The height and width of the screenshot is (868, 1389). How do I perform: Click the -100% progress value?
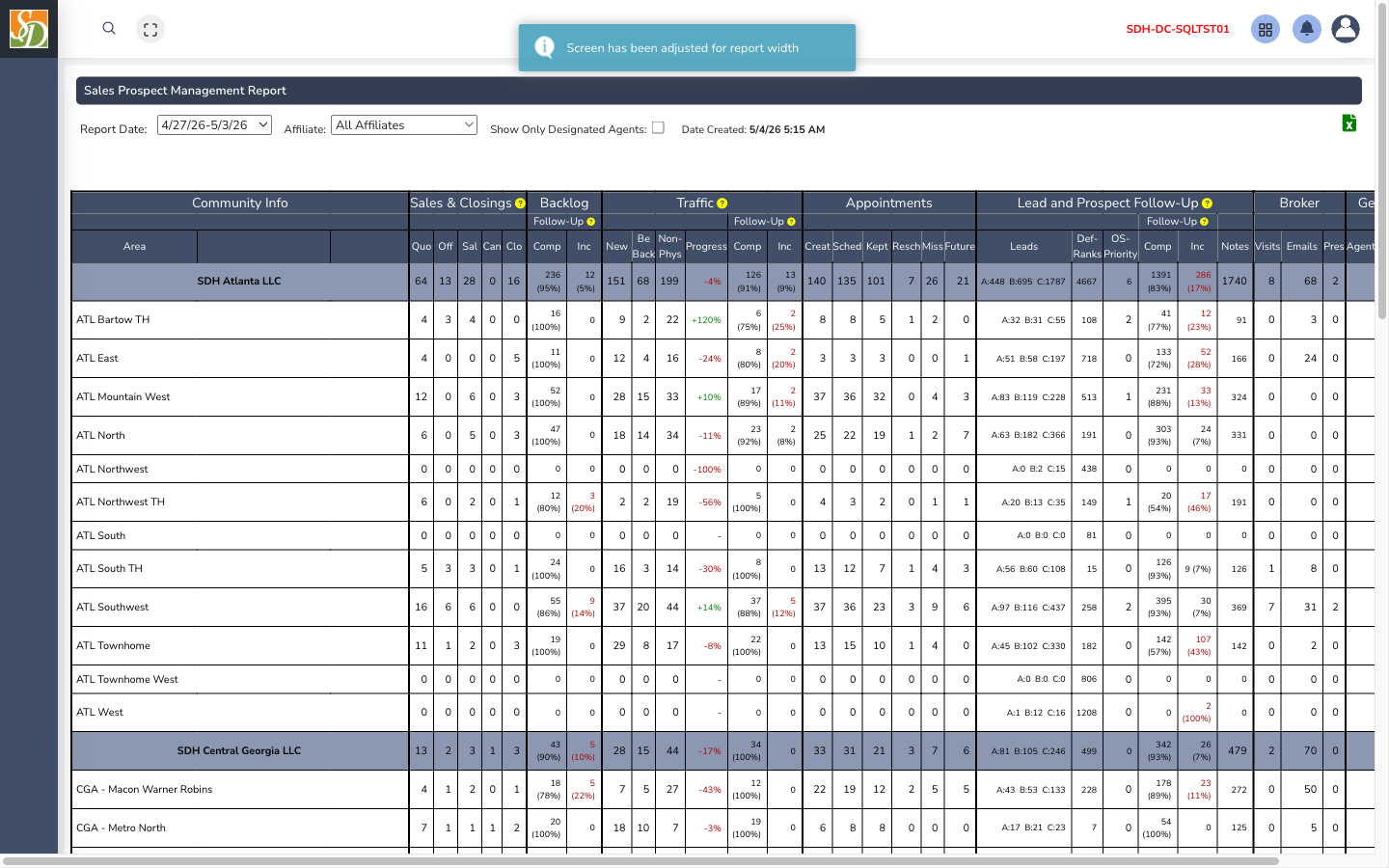click(x=708, y=470)
